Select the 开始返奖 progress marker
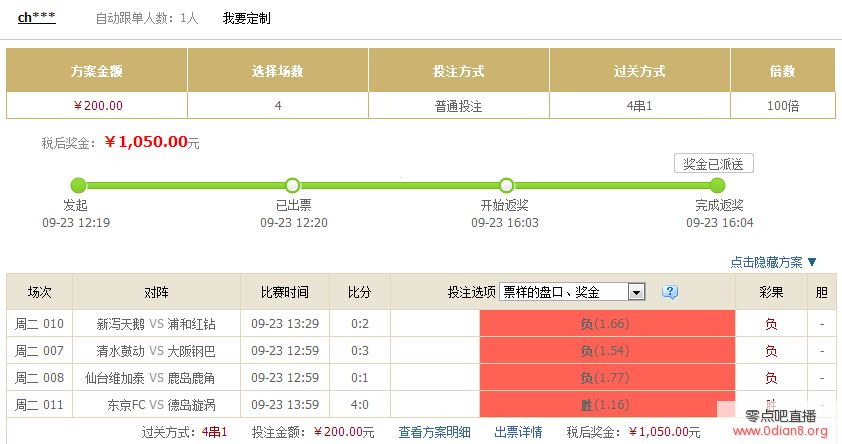 pos(506,185)
